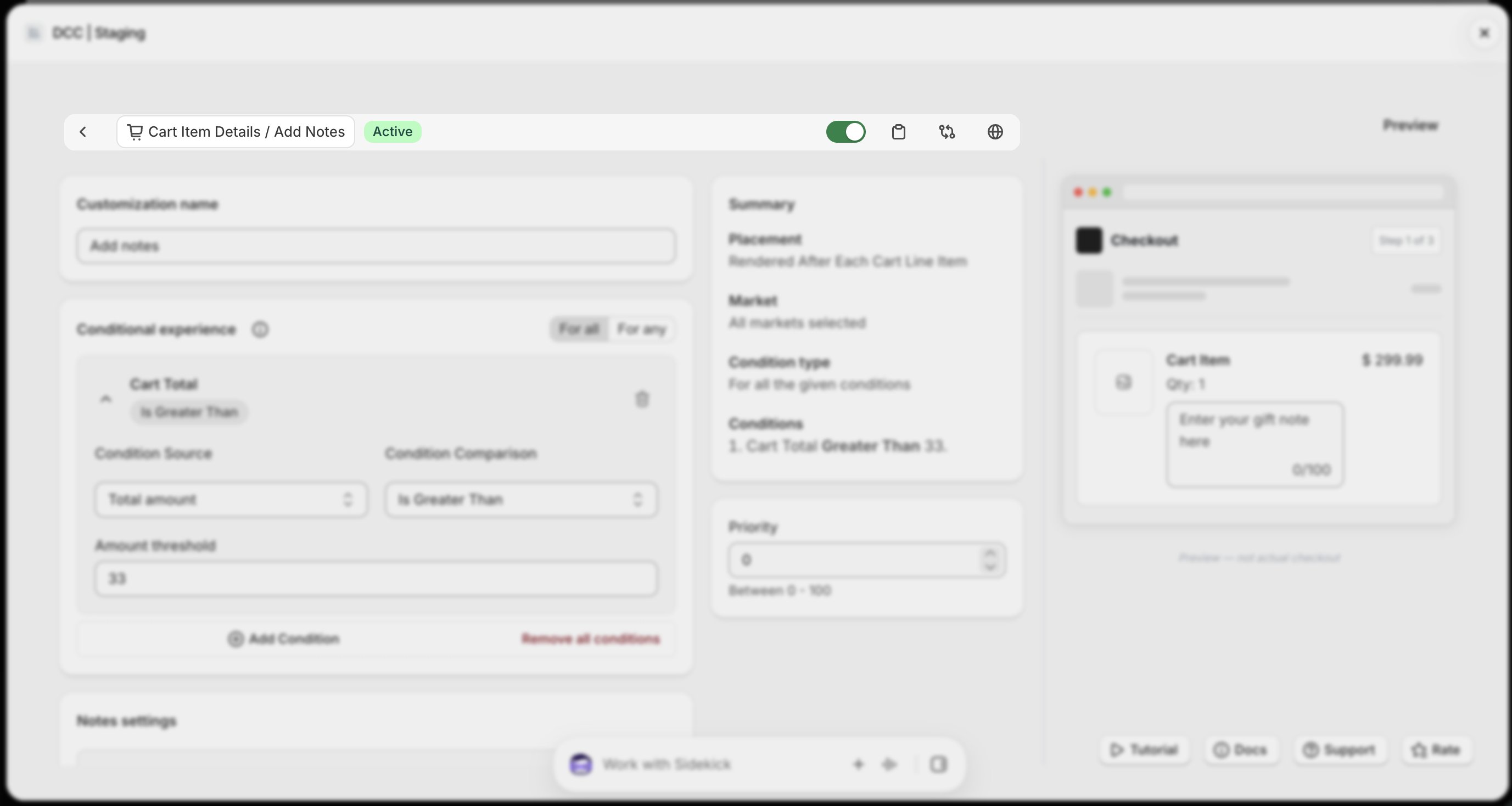Screen dimensions: 1512x806
Task: Open the Is Greater Than comparison dropdown
Action: [x=521, y=500]
